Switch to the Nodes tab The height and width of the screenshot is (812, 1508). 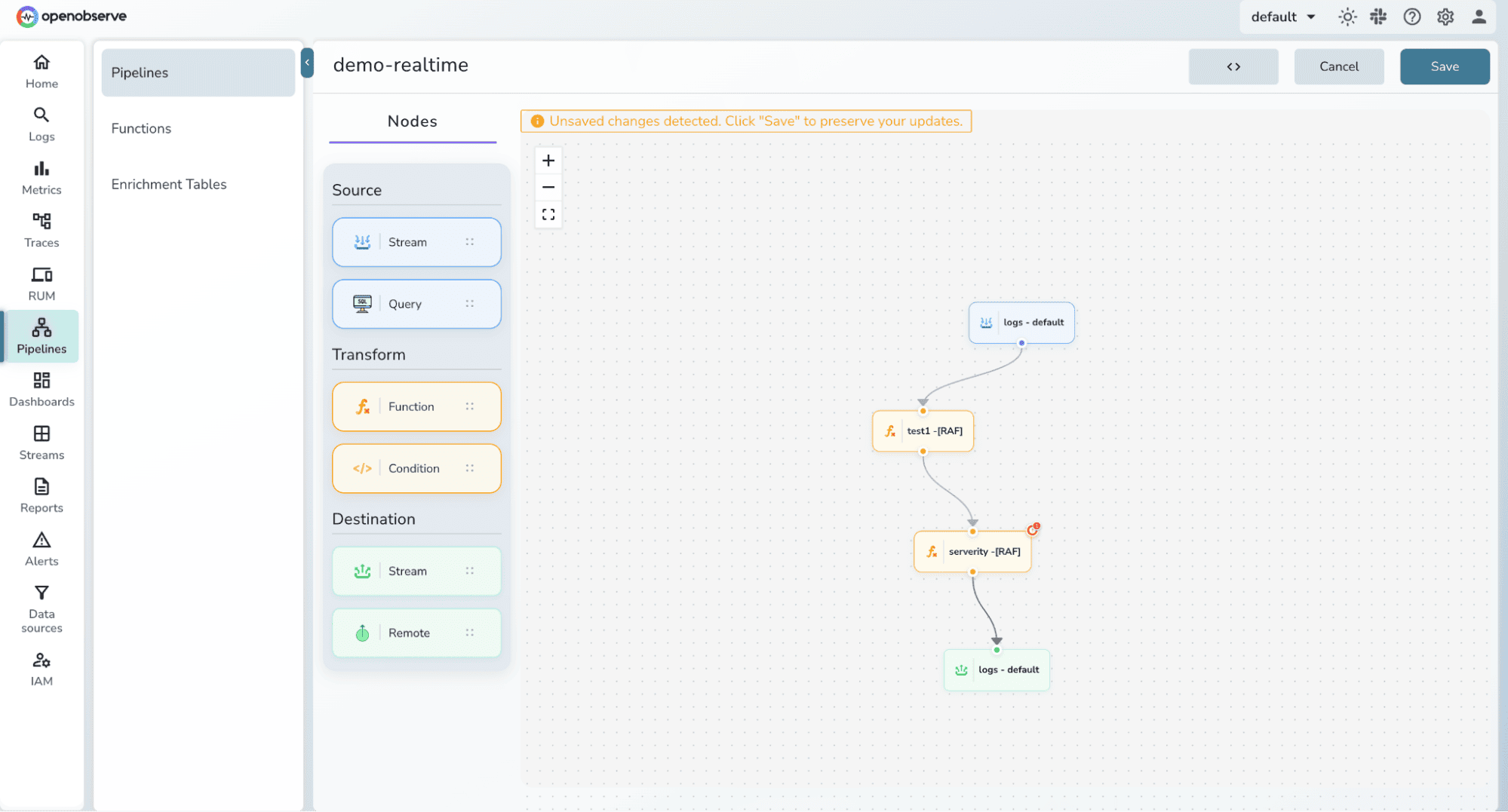(x=412, y=121)
